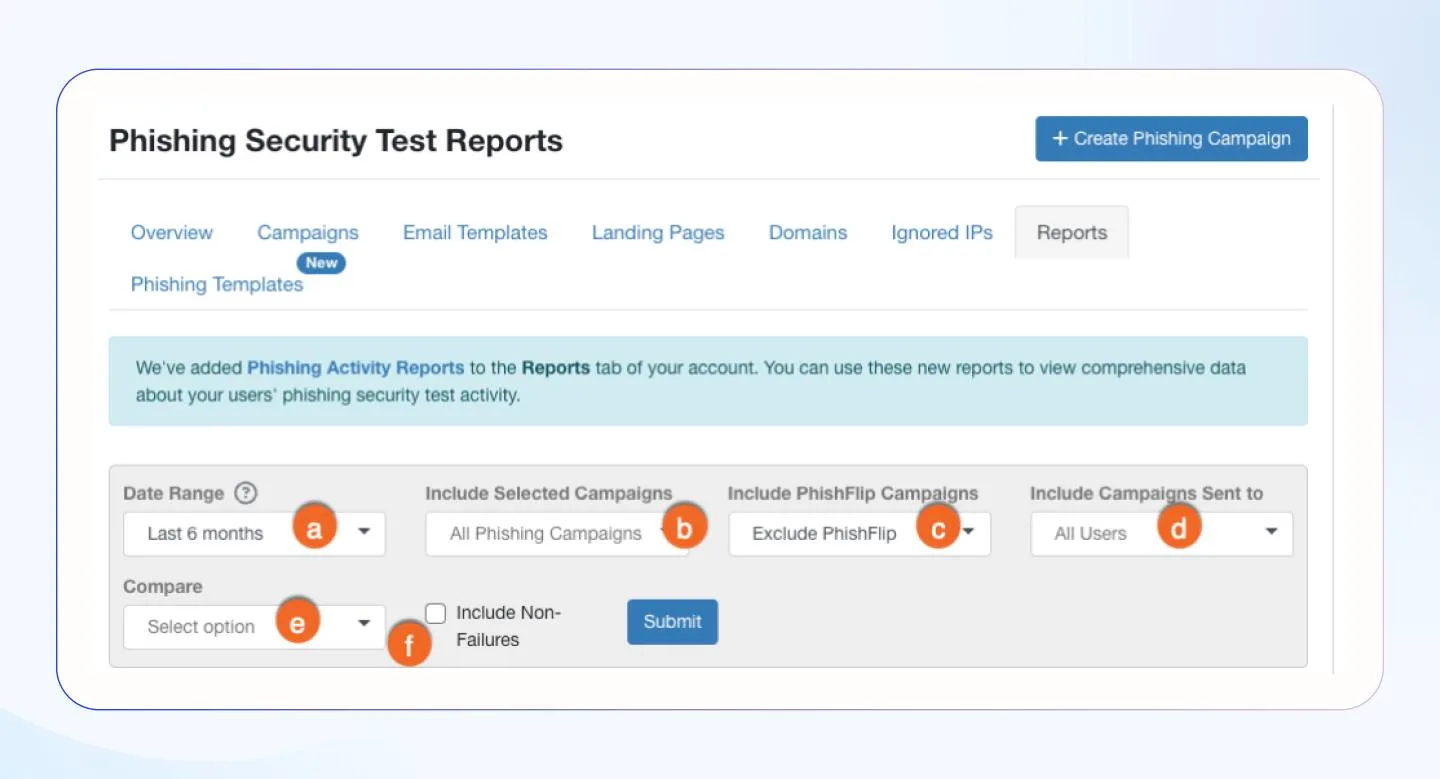Open the Date Range help tooltip icon
This screenshot has height=779, width=1440.
pos(245,493)
